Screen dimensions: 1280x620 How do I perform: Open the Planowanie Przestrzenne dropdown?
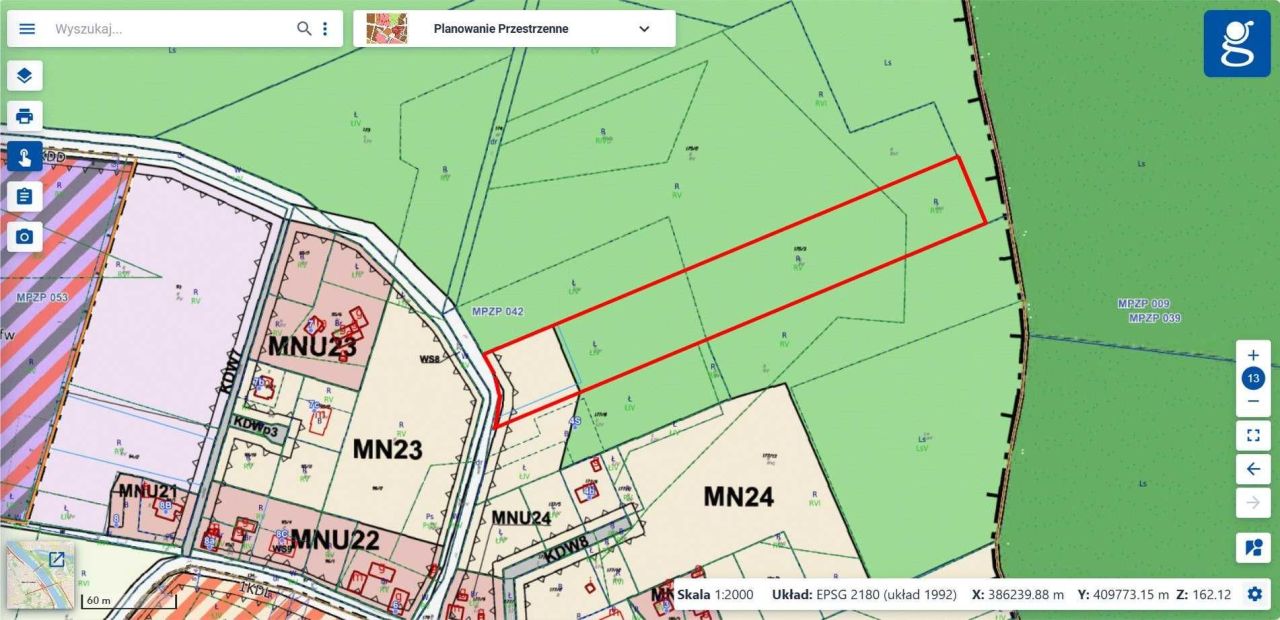(644, 29)
